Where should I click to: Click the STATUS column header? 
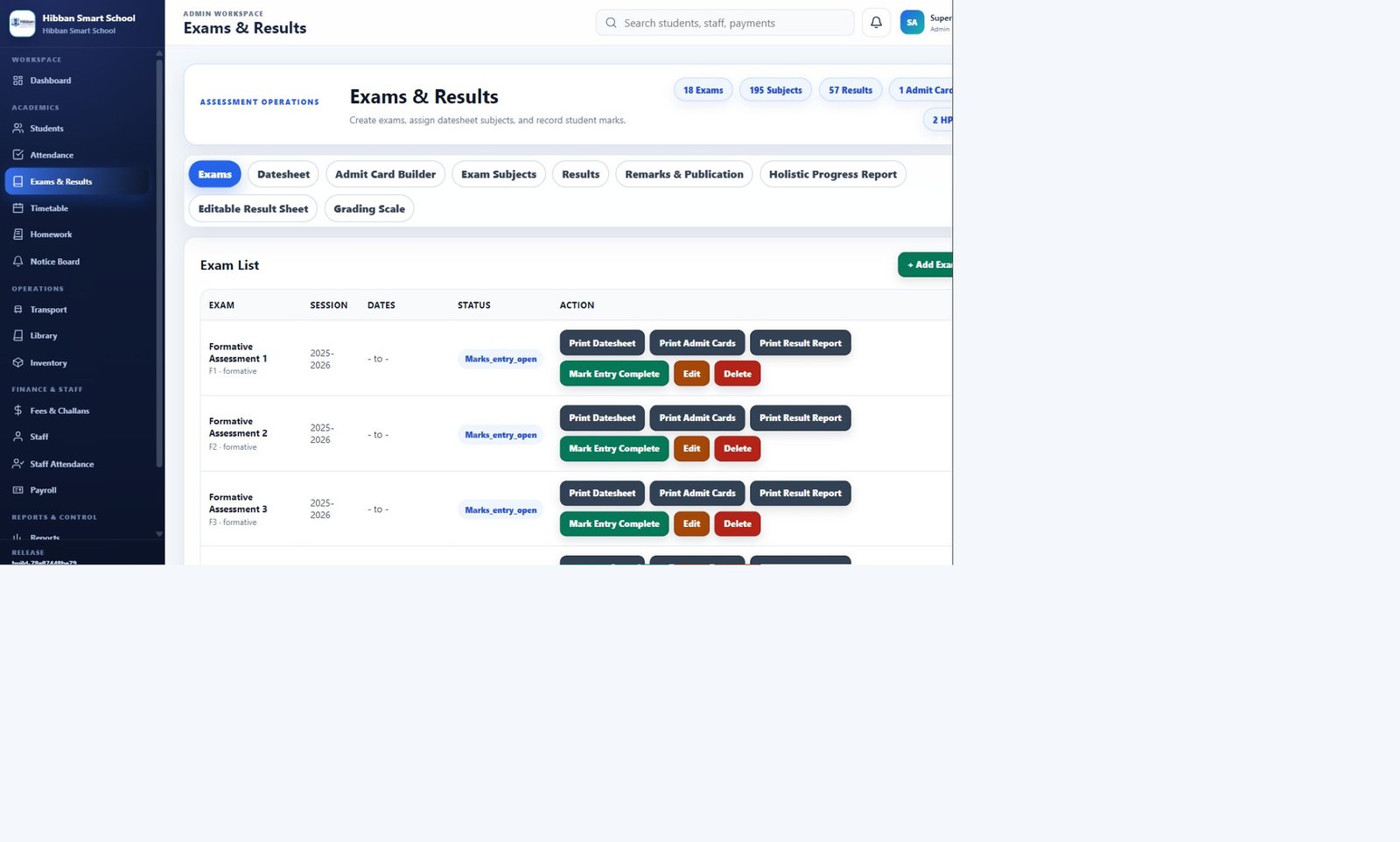click(x=474, y=305)
